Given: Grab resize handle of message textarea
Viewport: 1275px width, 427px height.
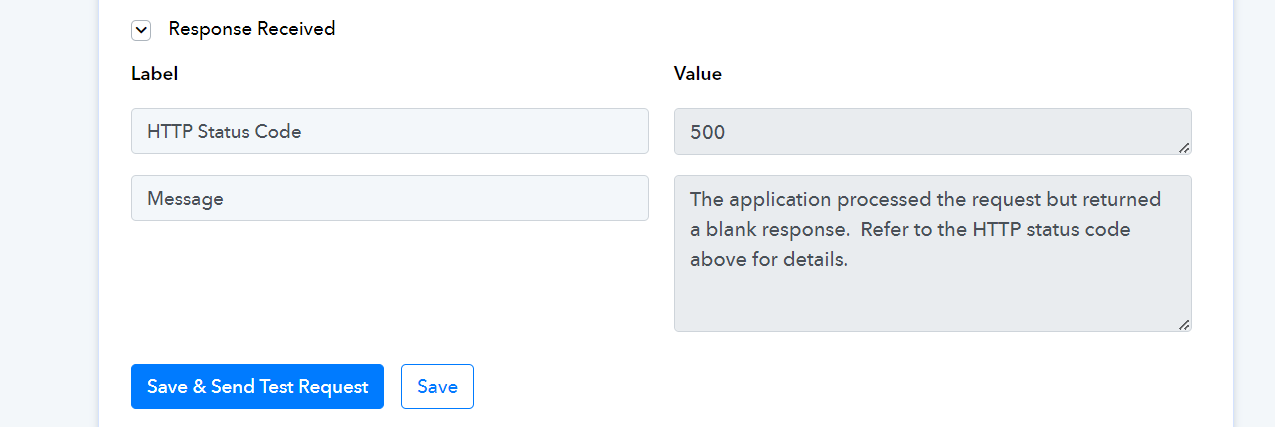Looking at the screenshot, I should [1184, 324].
